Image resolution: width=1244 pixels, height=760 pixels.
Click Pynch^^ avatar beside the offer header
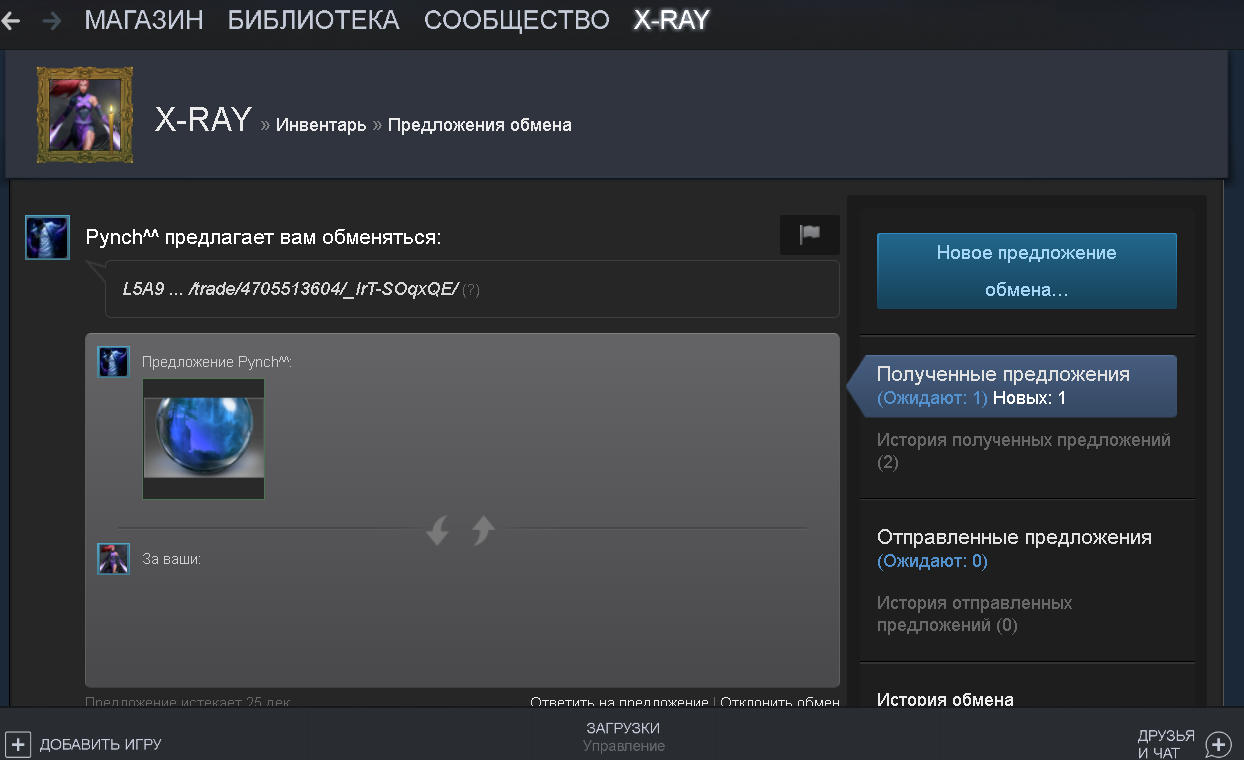(47, 237)
